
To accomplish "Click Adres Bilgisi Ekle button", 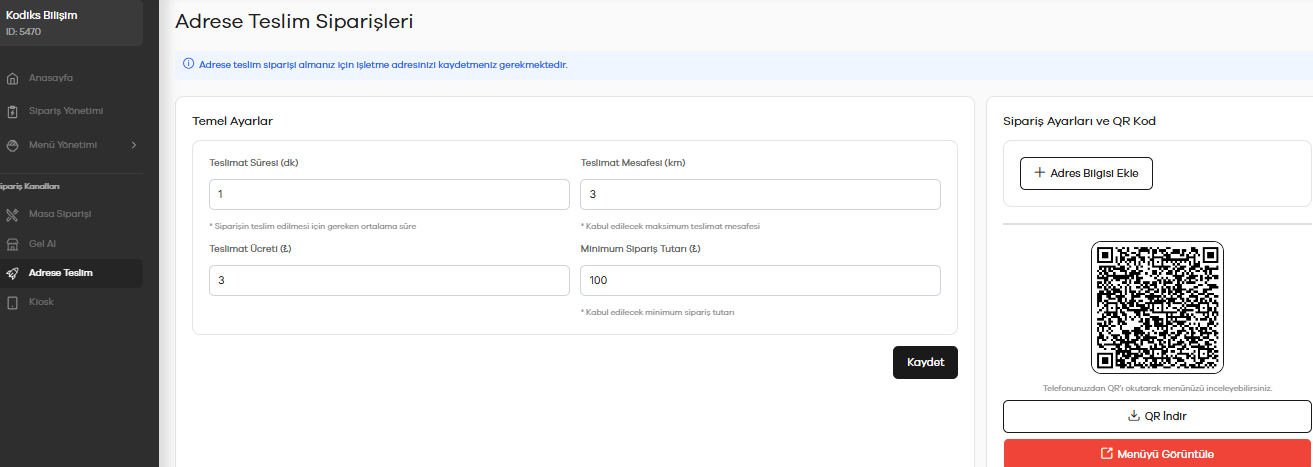I will [x=1086, y=173].
